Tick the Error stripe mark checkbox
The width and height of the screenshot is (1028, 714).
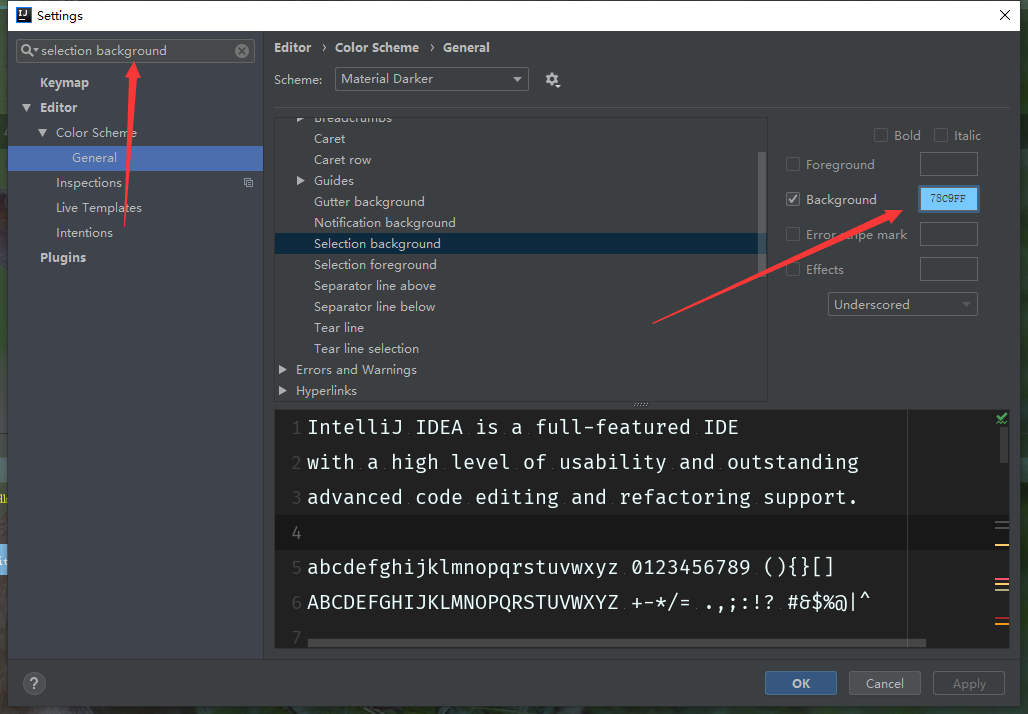(793, 234)
